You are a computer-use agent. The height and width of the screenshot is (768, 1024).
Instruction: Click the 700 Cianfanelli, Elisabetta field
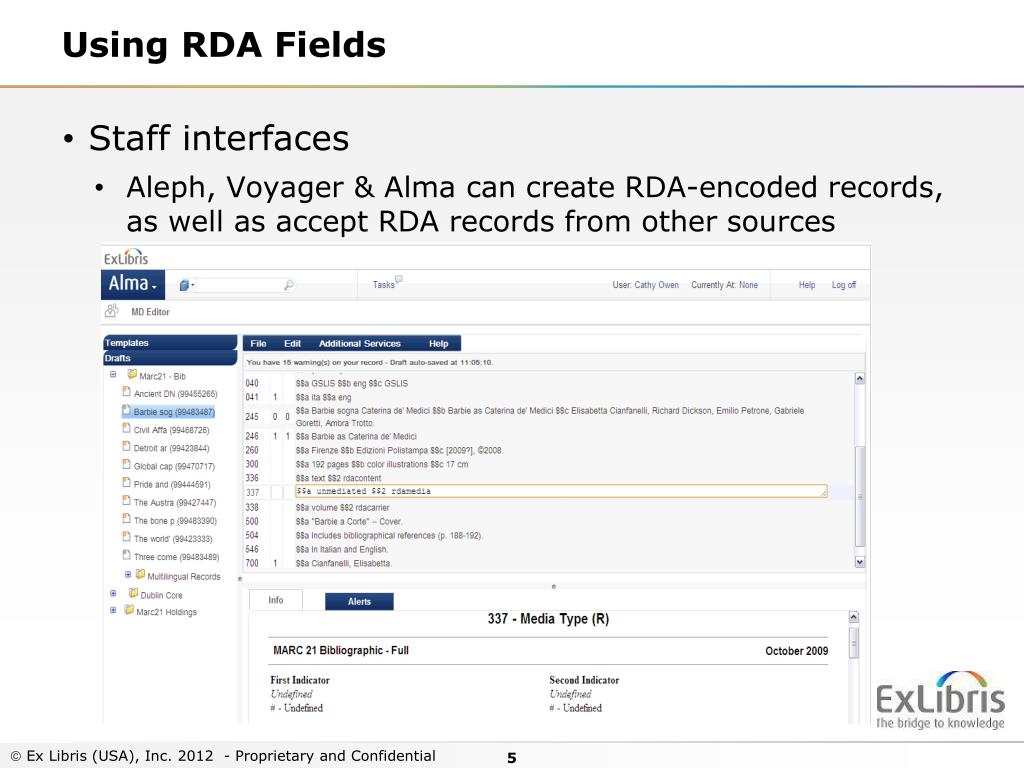[x=344, y=563]
